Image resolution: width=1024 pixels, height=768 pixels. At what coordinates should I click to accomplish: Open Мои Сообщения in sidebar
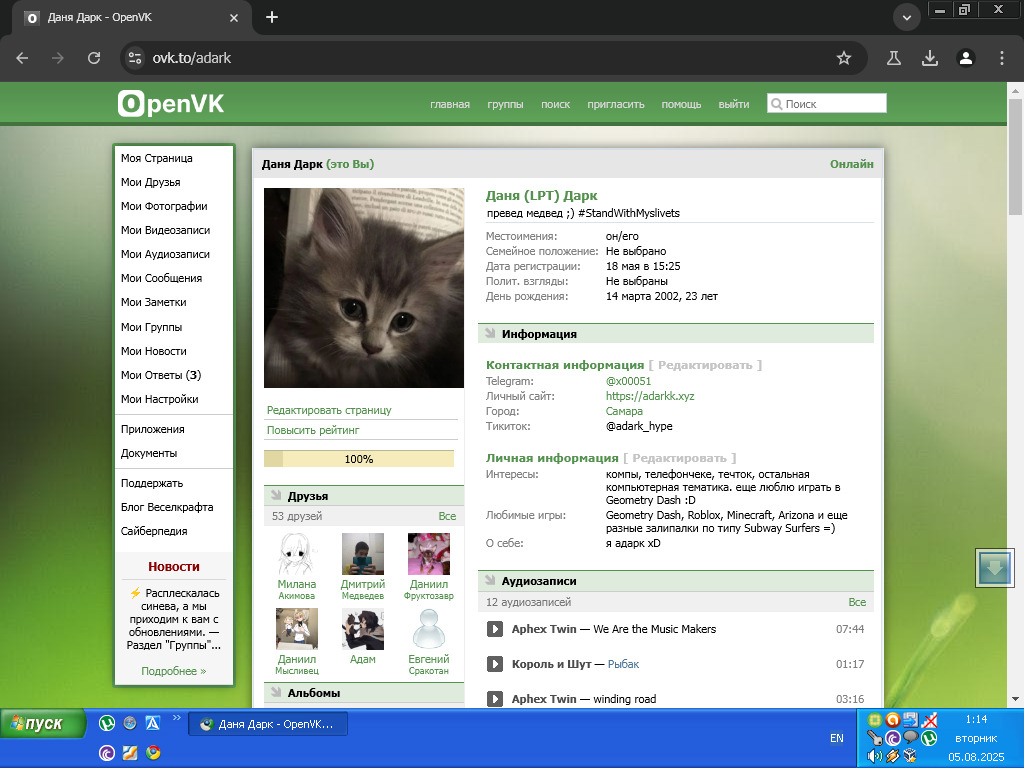point(161,278)
